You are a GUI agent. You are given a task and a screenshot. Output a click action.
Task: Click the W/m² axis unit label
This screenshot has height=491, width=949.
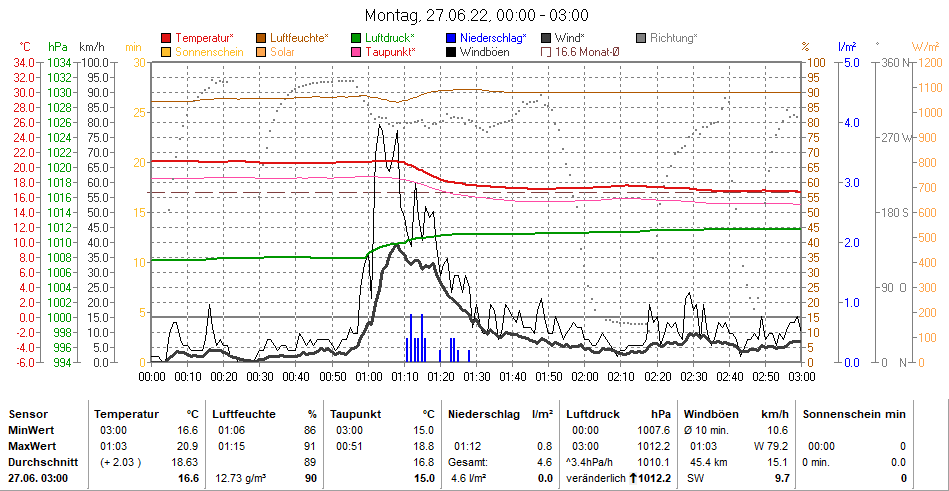coord(924,47)
